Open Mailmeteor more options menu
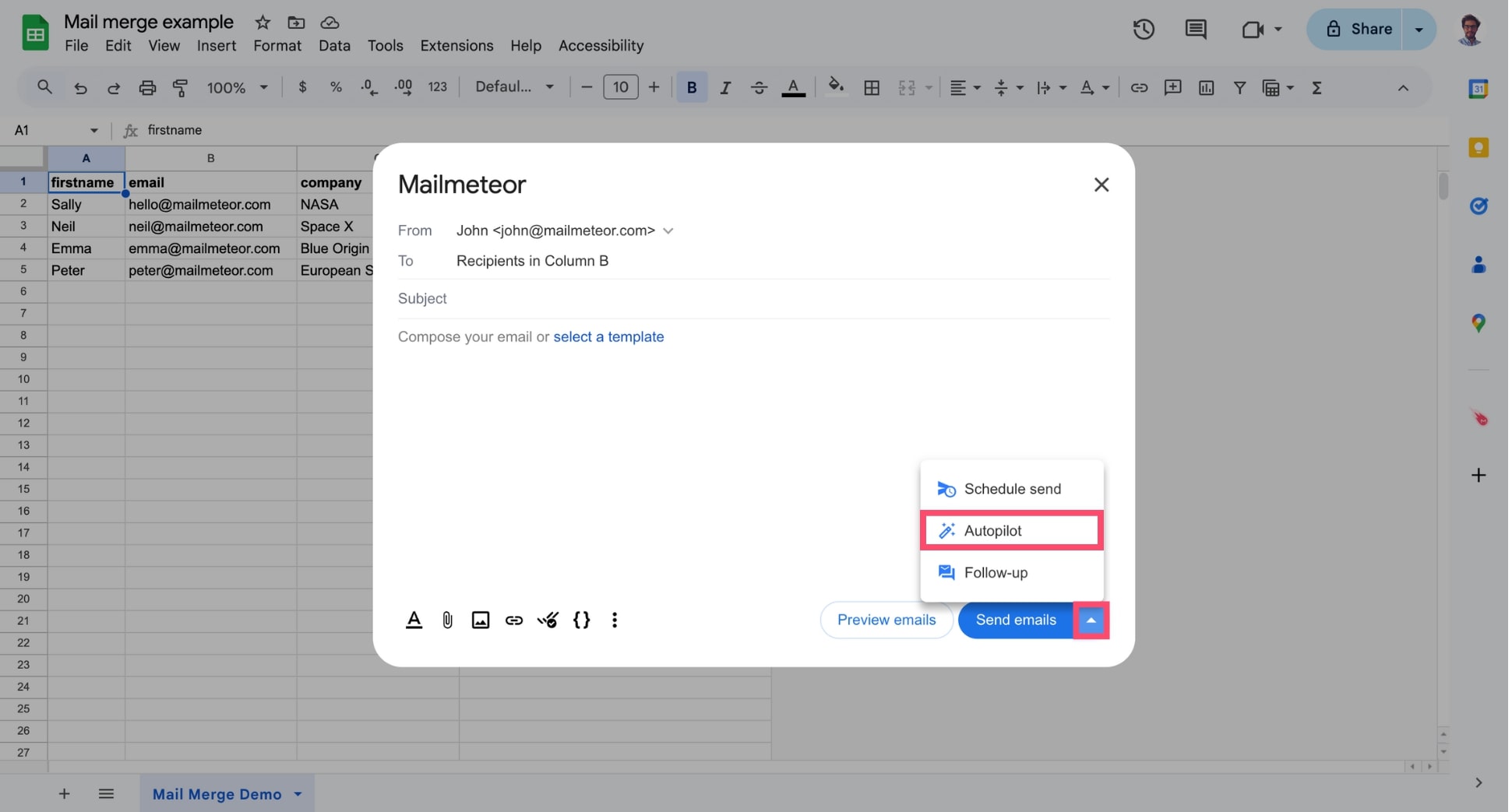This screenshot has width=1512, height=812. click(x=615, y=620)
